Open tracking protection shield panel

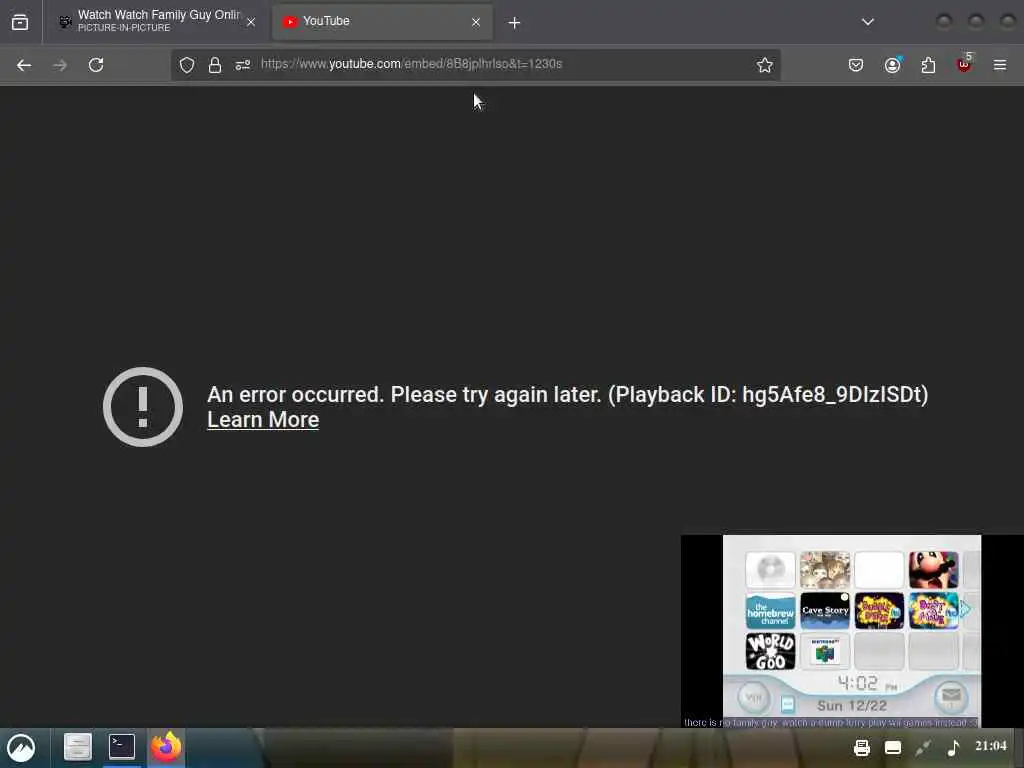coord(187,65)
